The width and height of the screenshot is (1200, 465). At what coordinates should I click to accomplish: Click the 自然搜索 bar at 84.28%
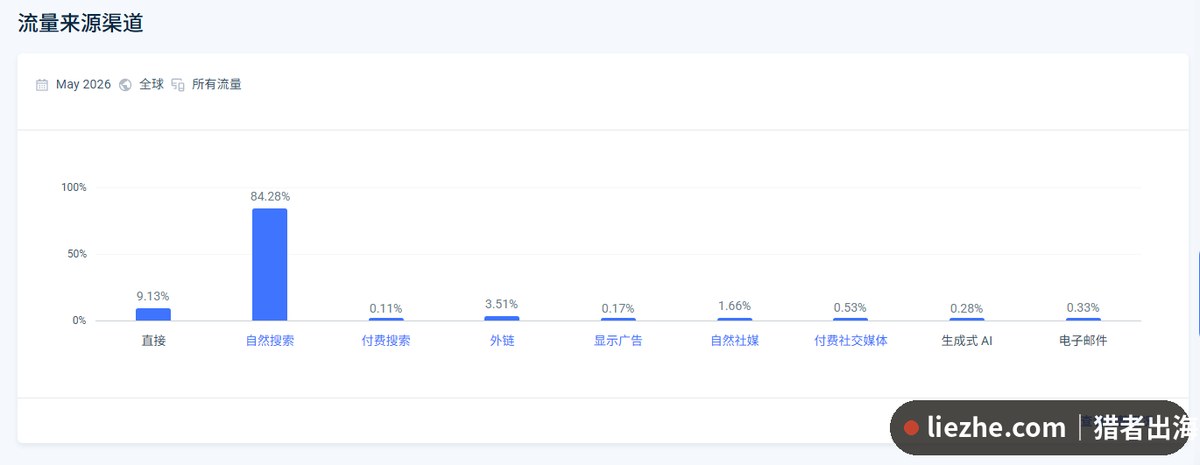coord(270,264)
